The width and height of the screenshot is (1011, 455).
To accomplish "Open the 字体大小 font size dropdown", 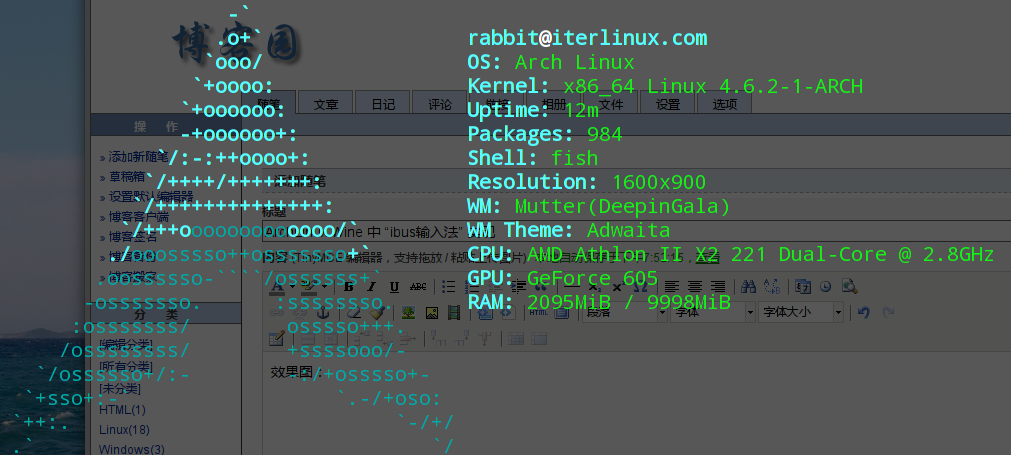I will (801, 313).
